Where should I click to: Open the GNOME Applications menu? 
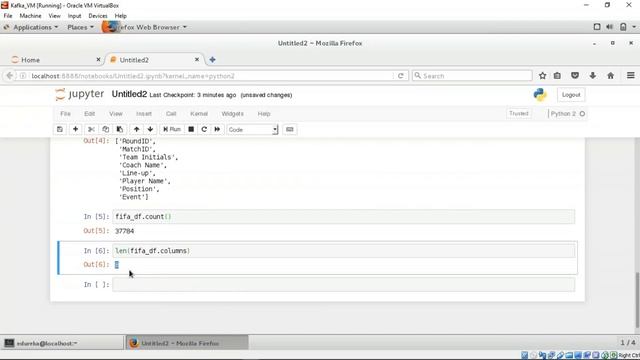[31, 27]
